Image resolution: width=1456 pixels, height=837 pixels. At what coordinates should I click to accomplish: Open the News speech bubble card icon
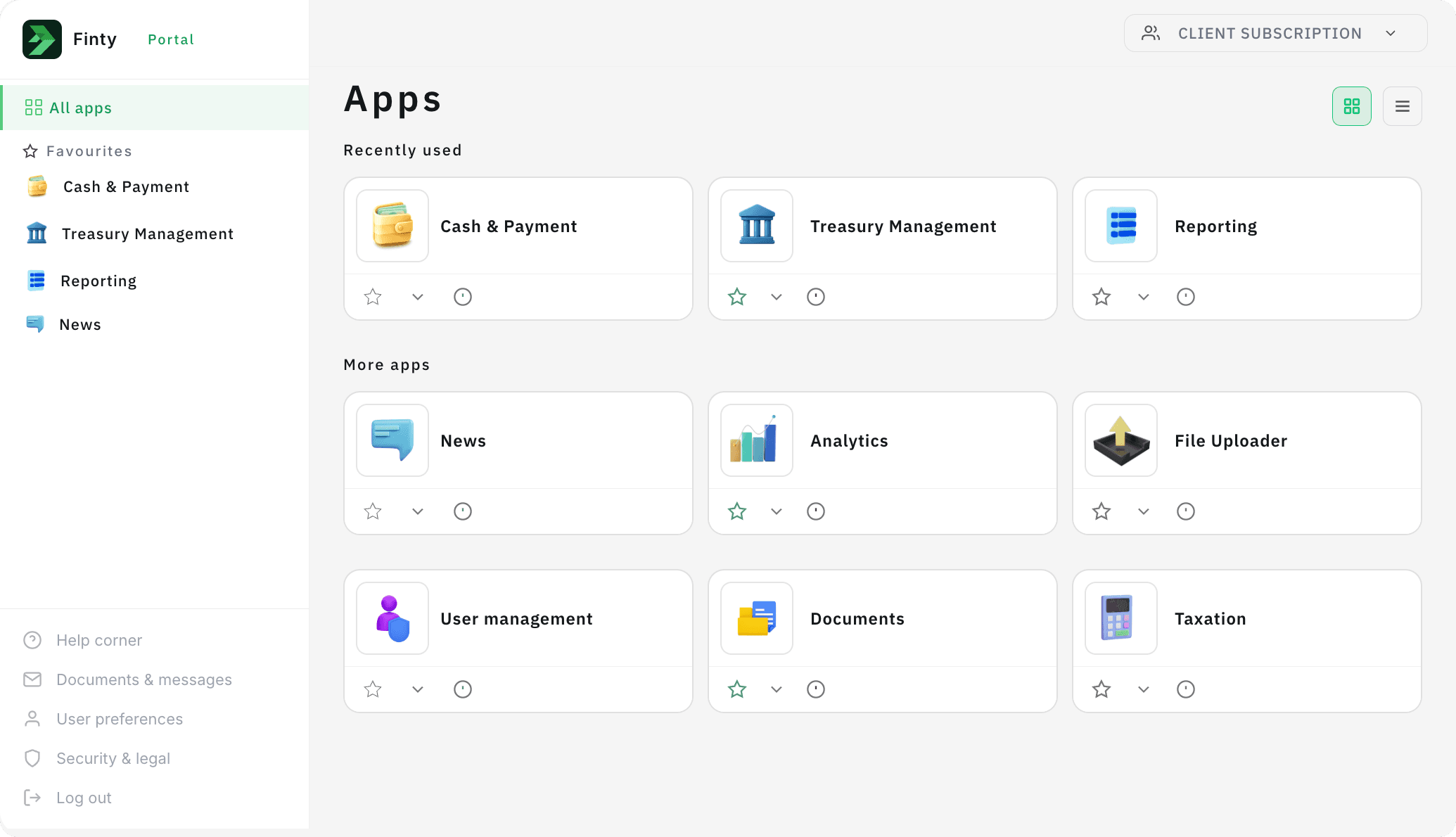click(392, 440)
